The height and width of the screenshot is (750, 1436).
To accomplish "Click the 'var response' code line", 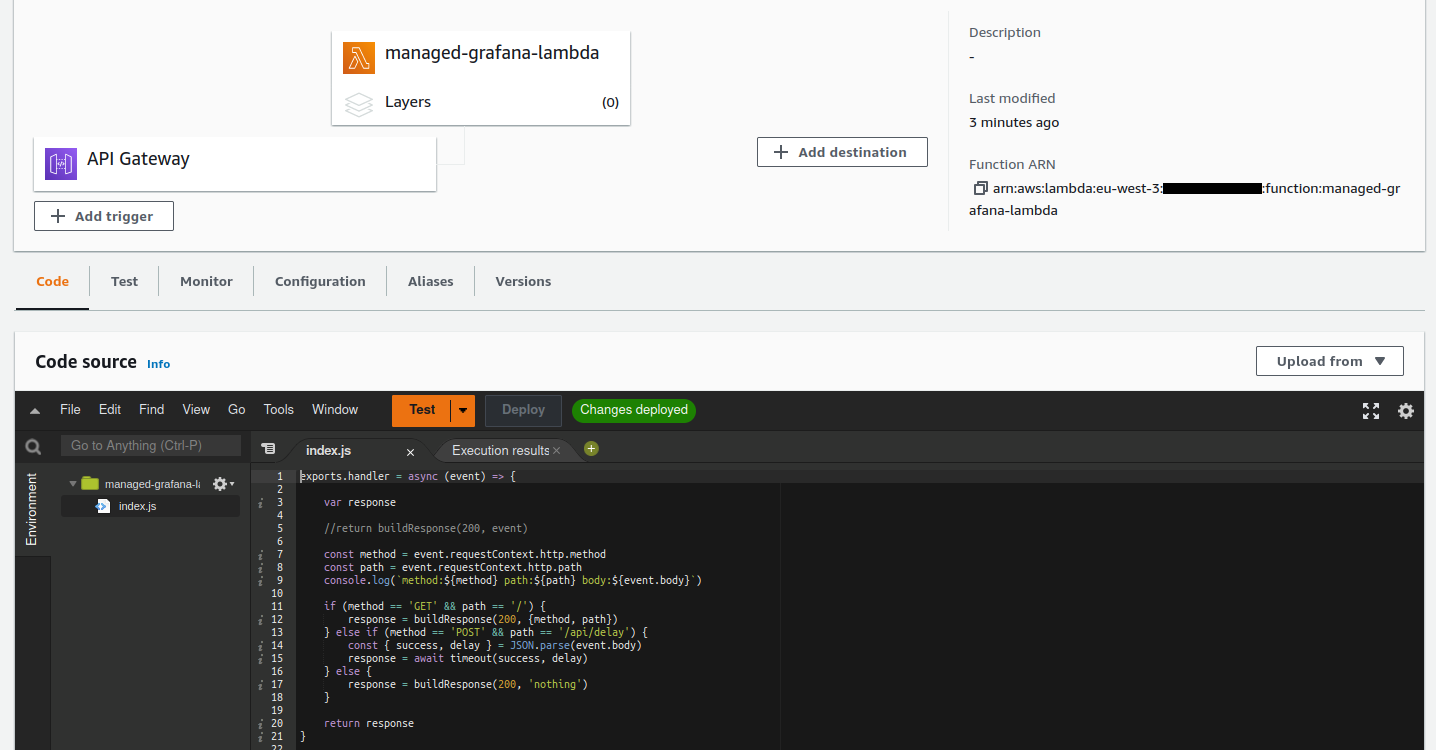I will point(360,503).
